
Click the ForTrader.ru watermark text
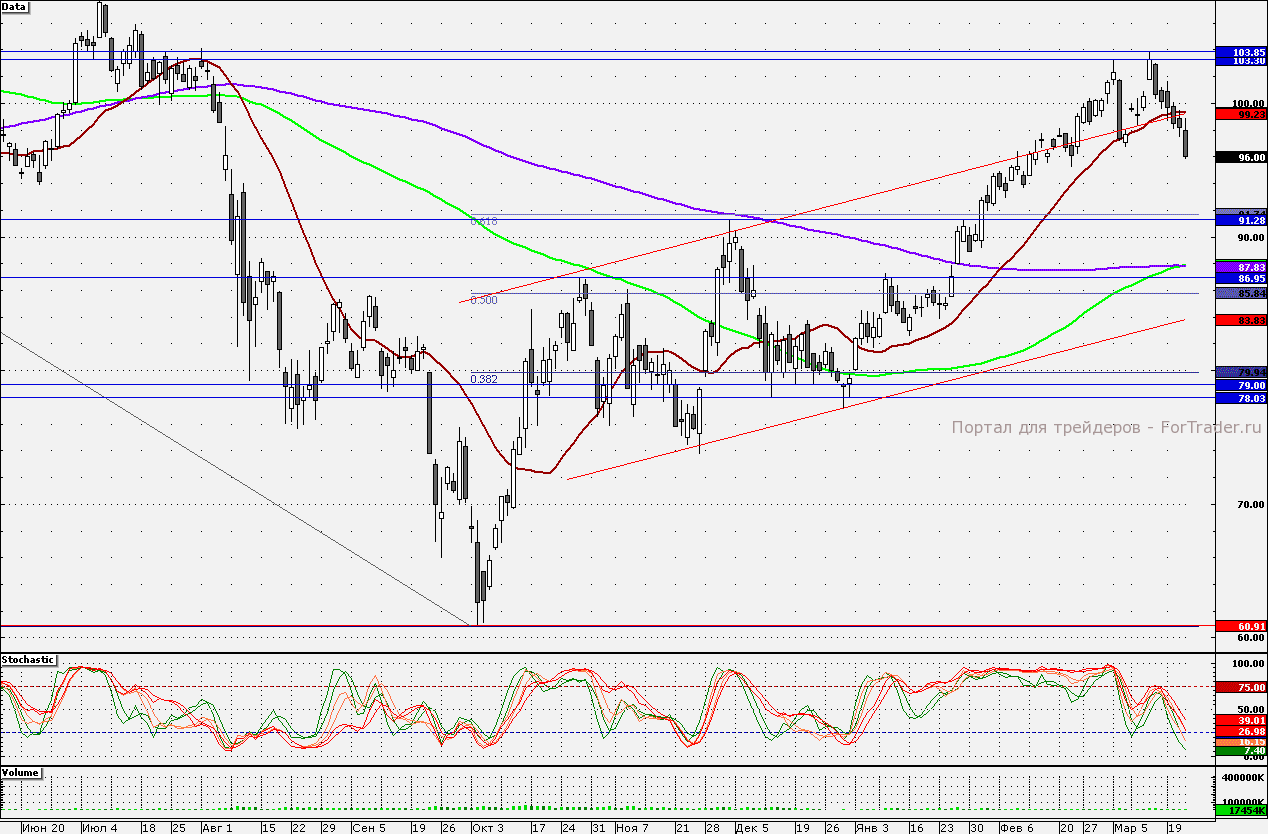tap(1107, 427)
